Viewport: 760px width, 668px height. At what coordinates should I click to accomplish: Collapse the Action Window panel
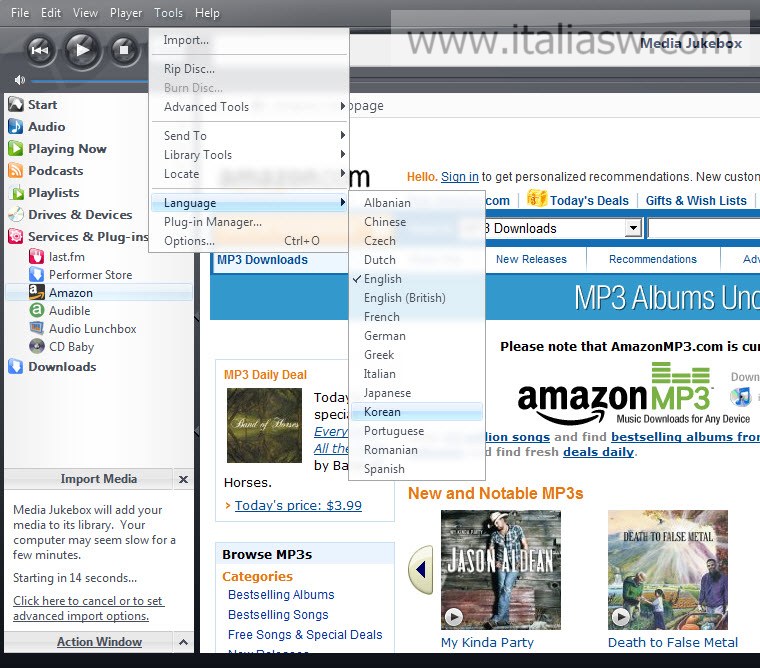pos(183,642)
